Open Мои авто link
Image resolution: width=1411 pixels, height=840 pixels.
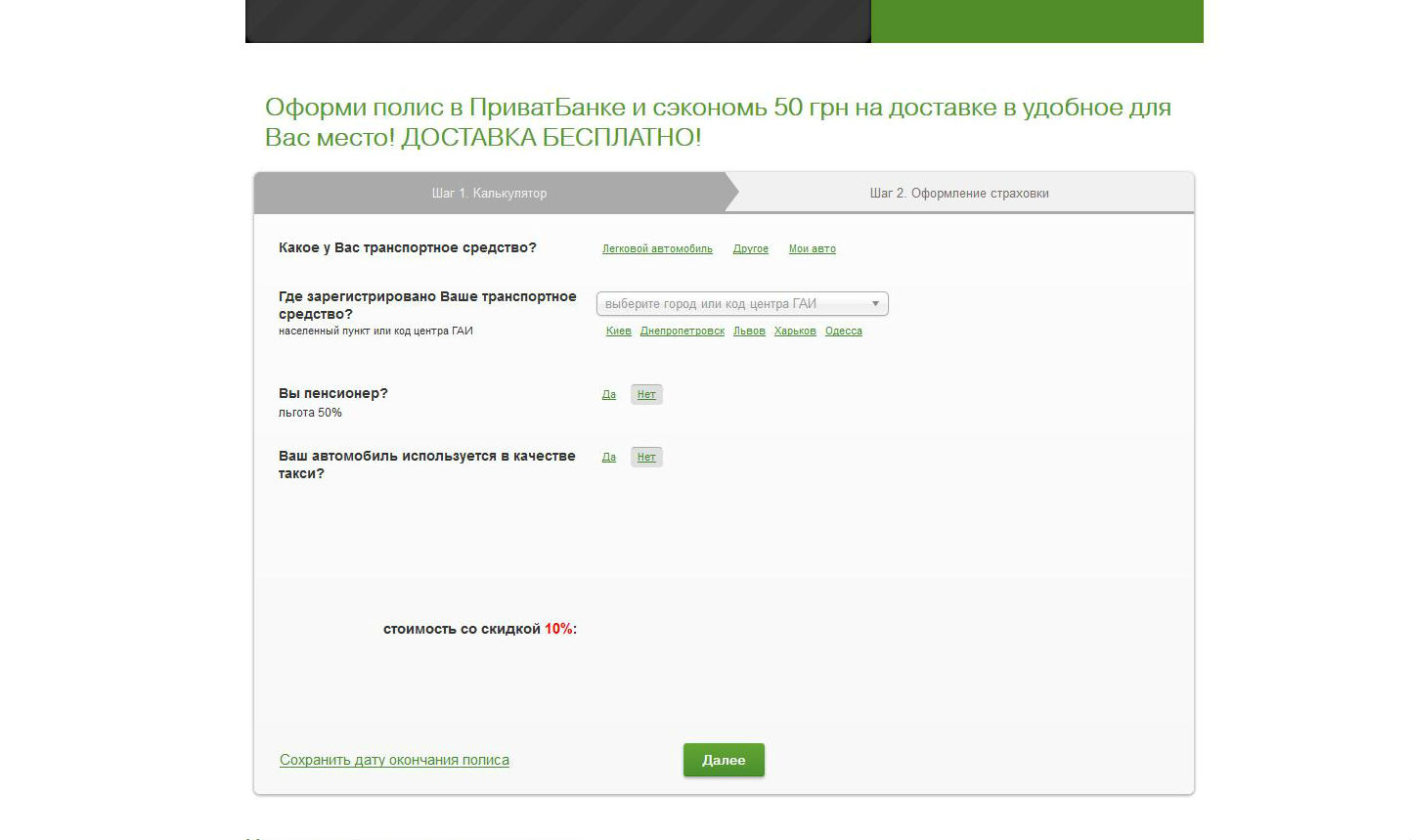813,248
